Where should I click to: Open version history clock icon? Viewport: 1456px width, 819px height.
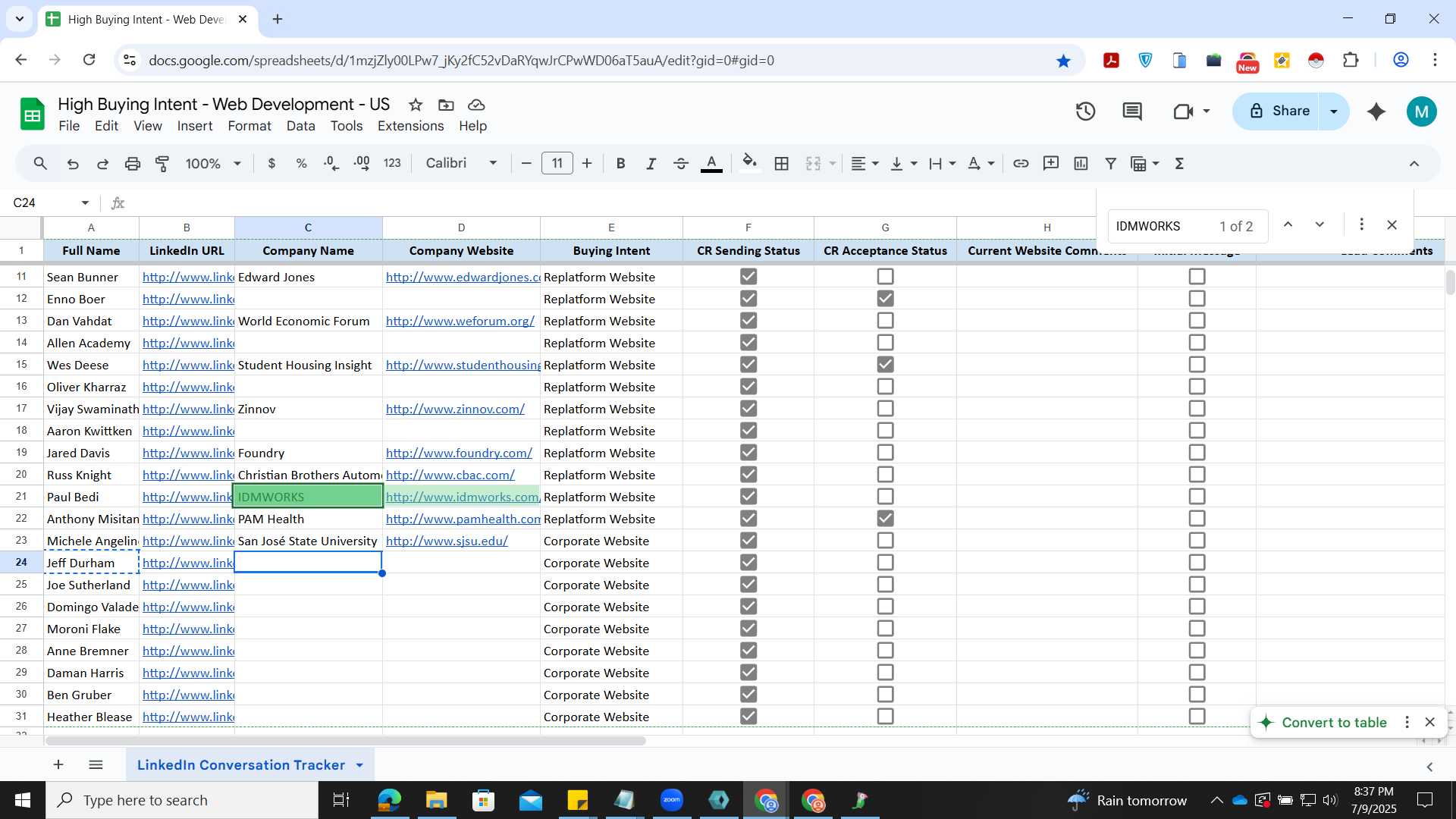pyautogui.click(x=1085, y=111)
